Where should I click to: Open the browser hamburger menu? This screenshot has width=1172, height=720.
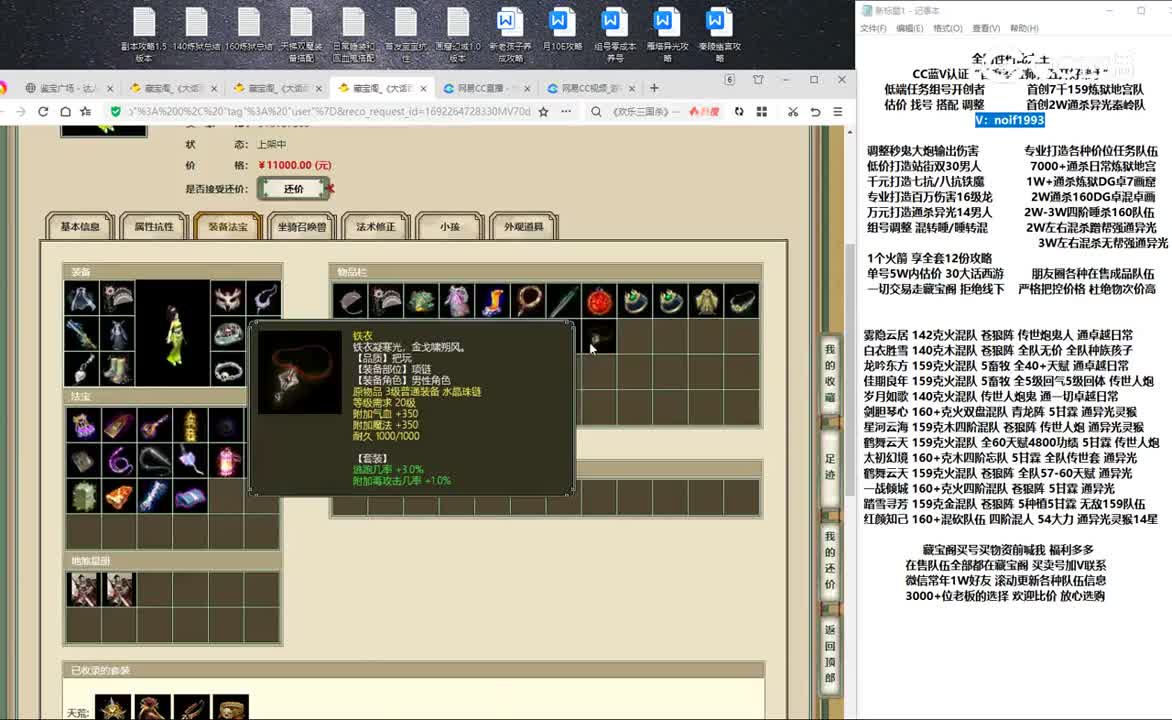pyautogui.click(x=838, y=111)
